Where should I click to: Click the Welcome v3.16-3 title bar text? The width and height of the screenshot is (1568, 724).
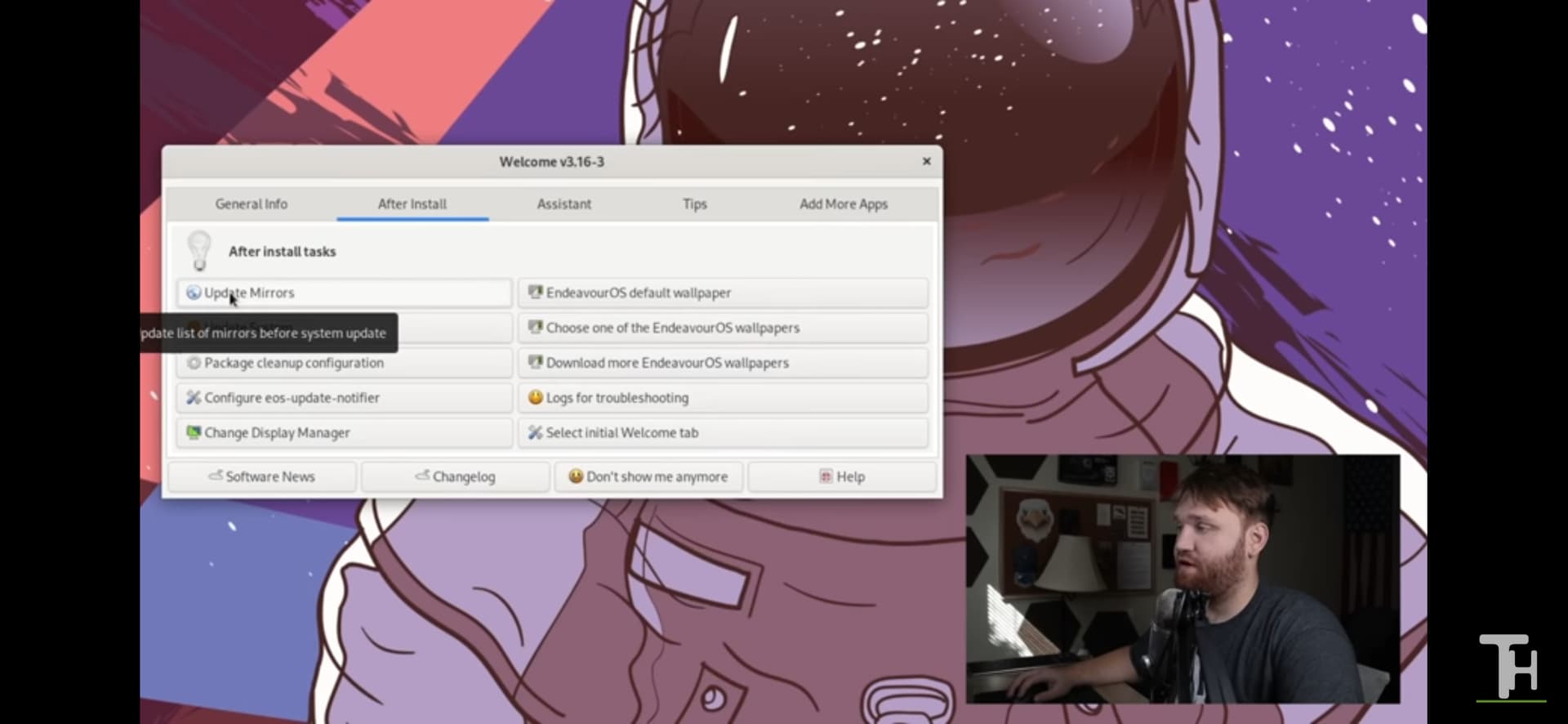click(x=552, y=162)
